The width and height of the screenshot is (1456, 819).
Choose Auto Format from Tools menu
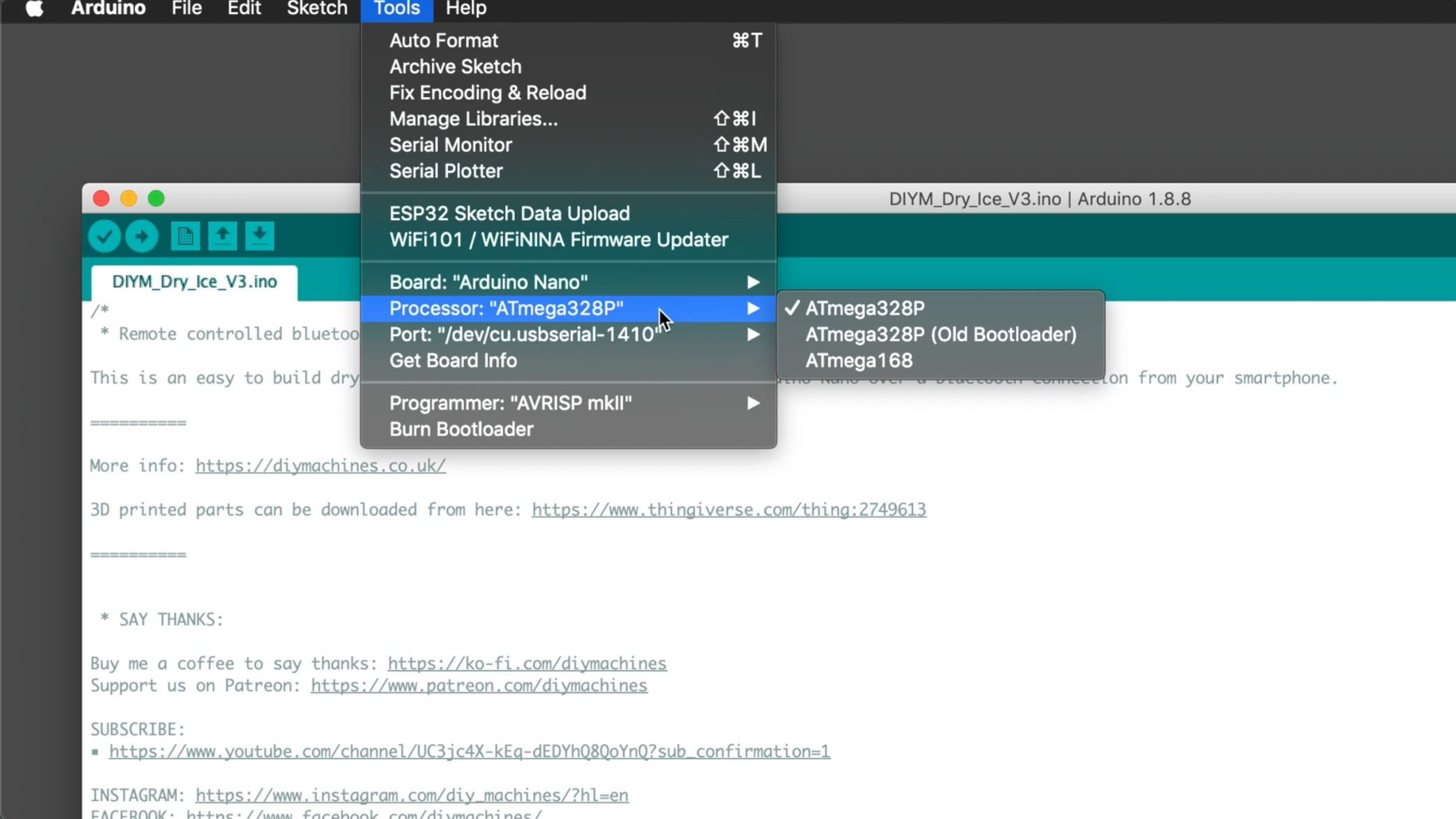click(569, 41)
